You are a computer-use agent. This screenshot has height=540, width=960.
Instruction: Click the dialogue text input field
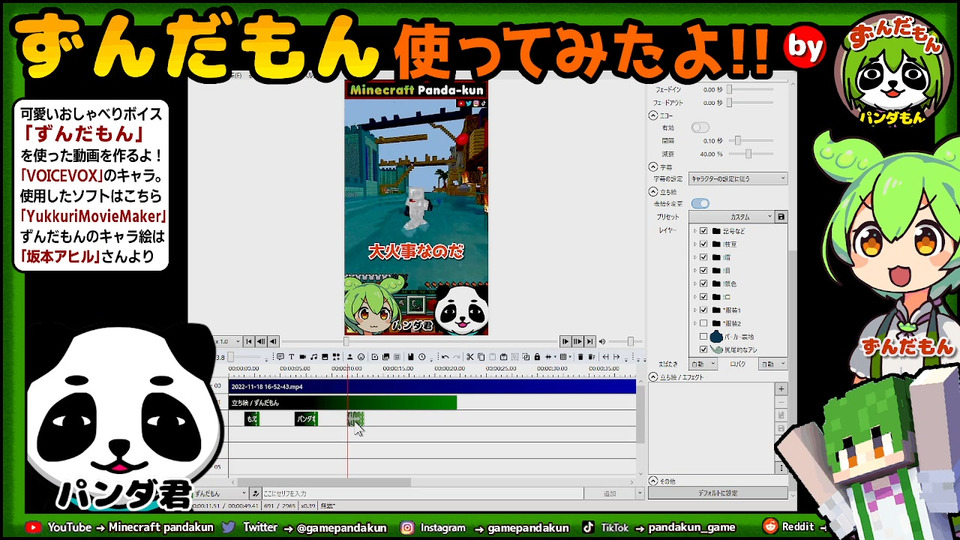tap(422, 493)
